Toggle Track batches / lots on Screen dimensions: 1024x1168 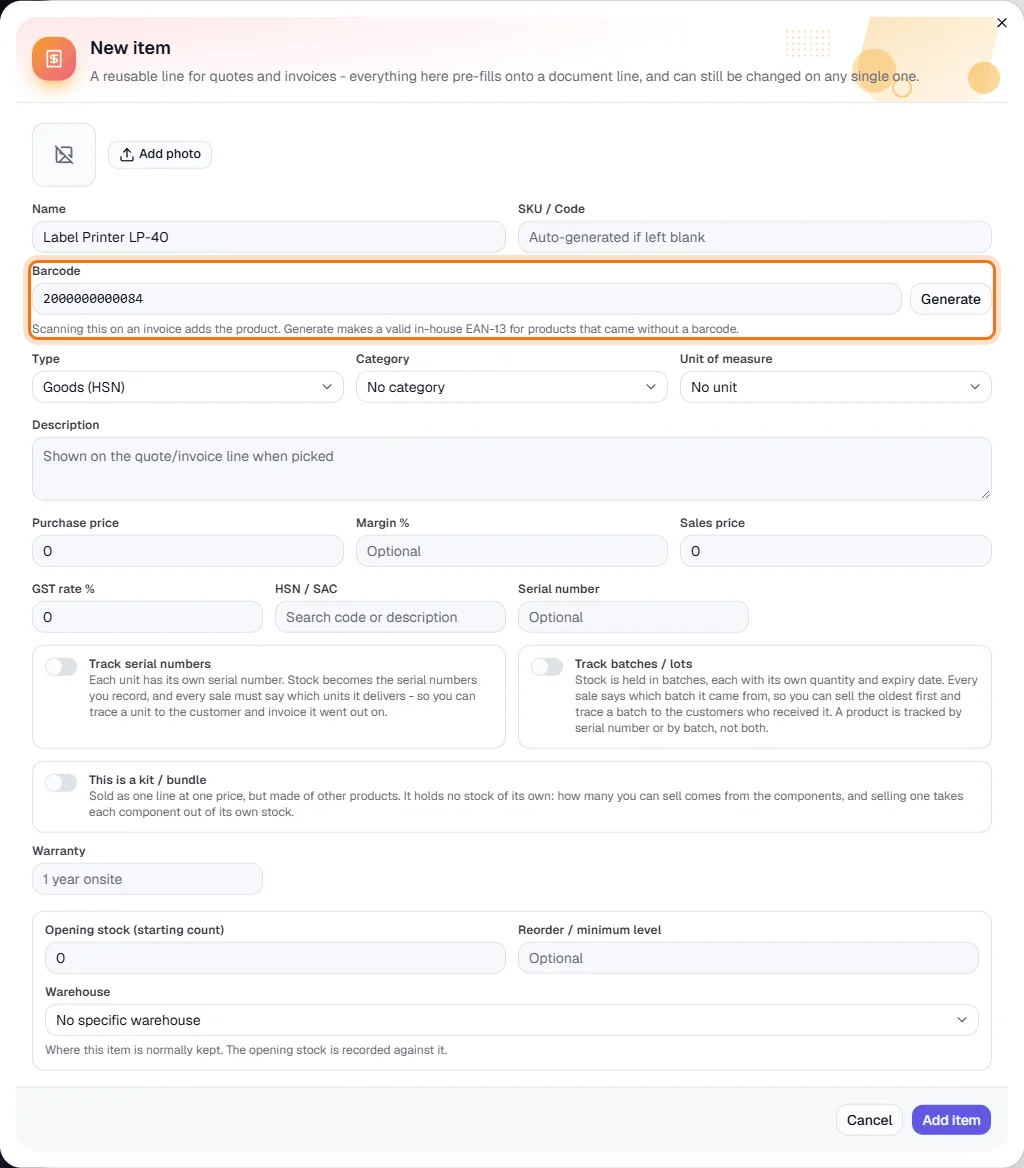tap(547, 666)
